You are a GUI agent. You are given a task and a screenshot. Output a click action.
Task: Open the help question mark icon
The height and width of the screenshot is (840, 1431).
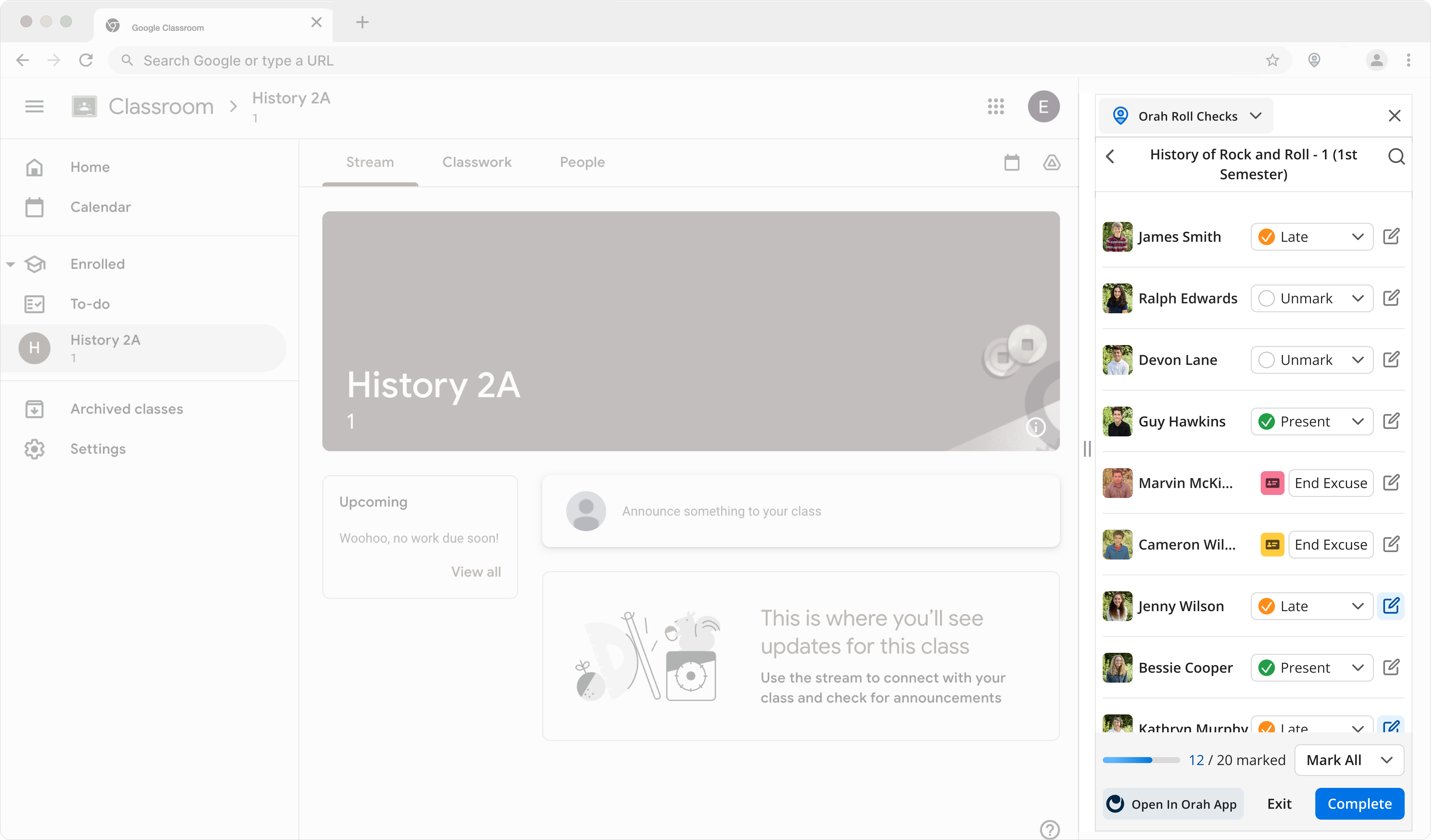pos(1049,829)
